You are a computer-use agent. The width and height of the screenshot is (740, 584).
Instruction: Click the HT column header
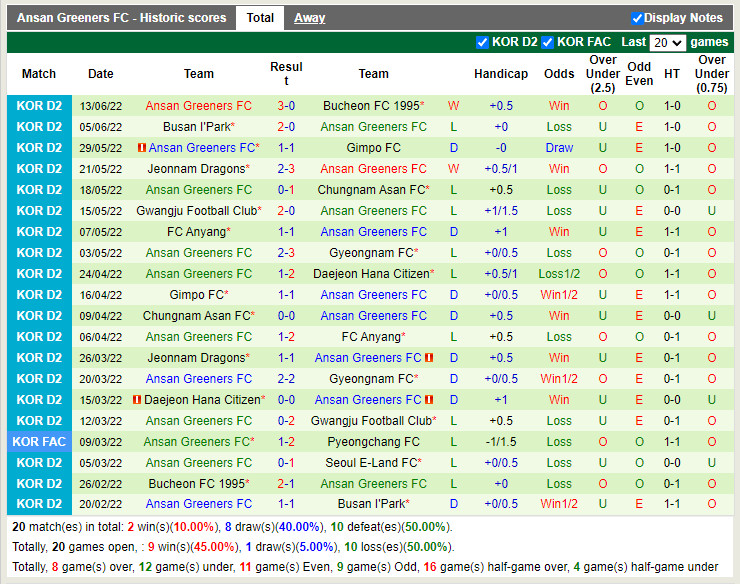click(672, 74)
